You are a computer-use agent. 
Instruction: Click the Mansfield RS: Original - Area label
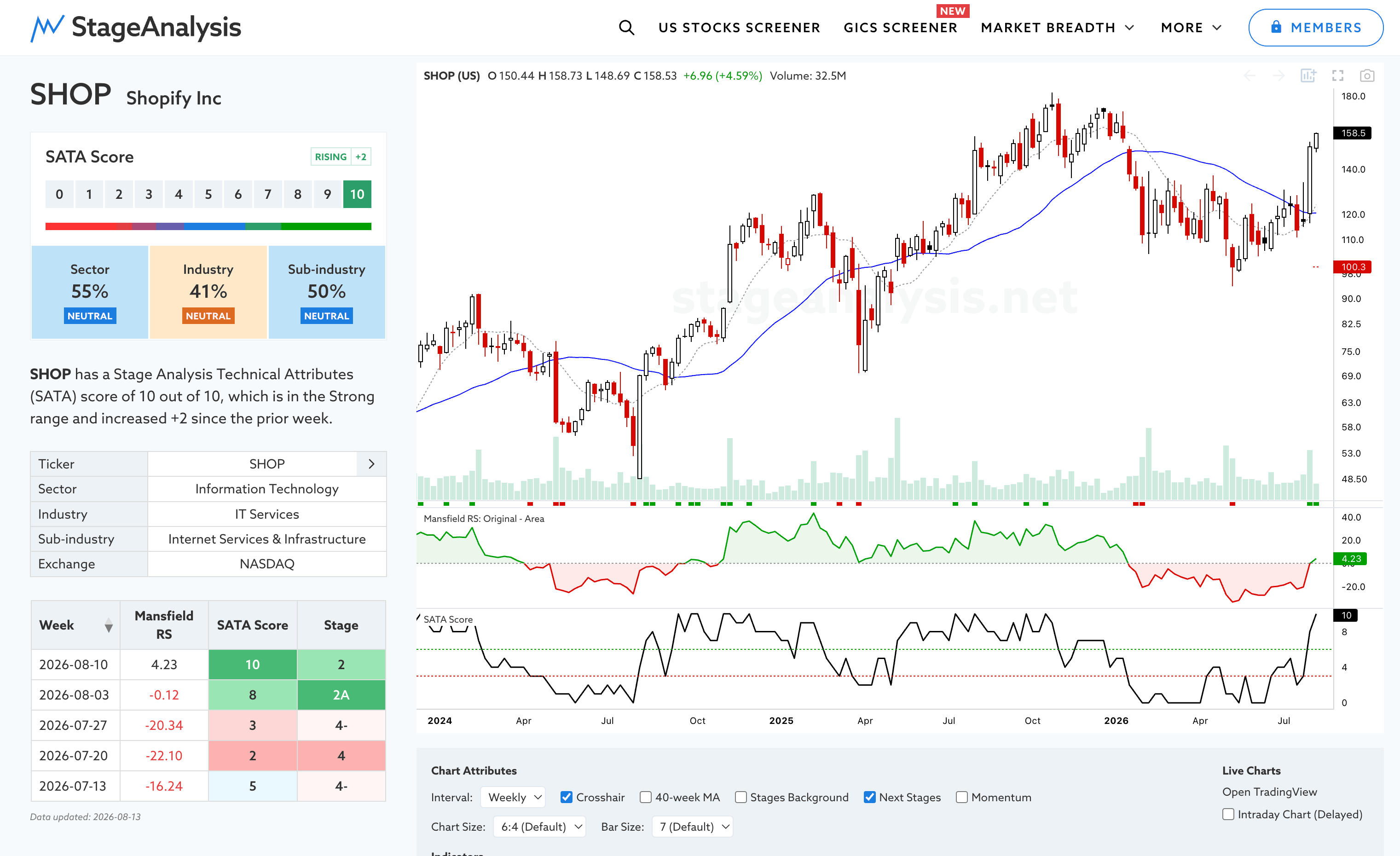point(484,519)
